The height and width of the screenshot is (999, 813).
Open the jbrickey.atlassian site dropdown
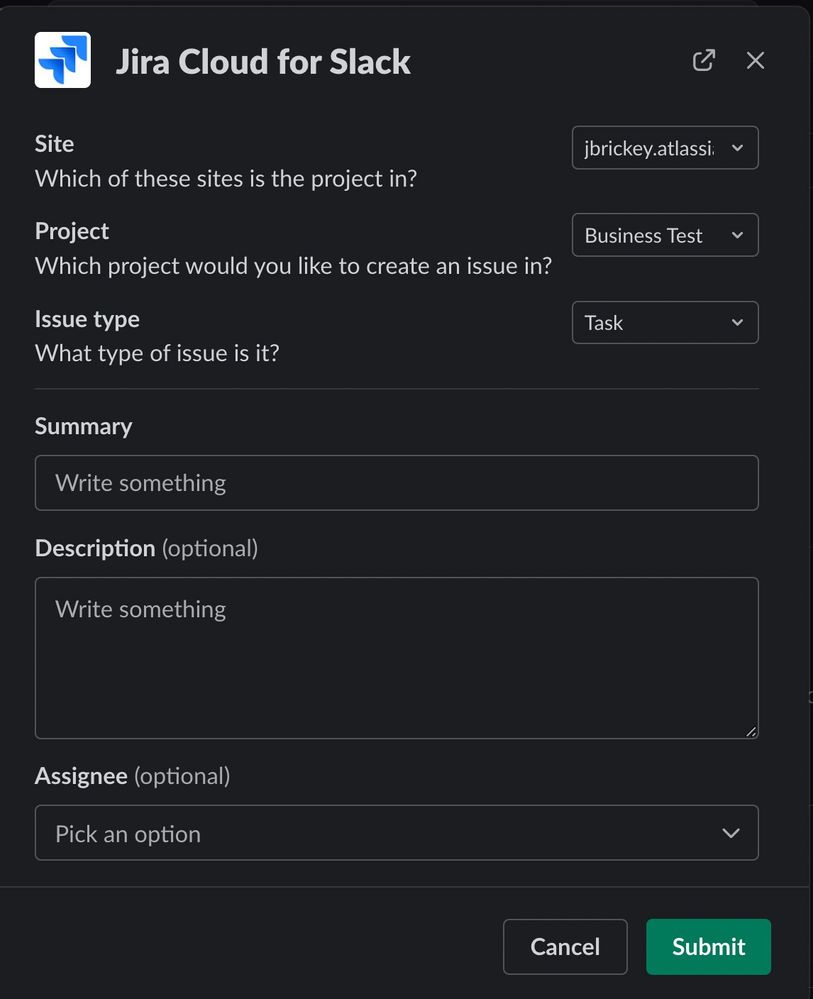tap(665, 148)
